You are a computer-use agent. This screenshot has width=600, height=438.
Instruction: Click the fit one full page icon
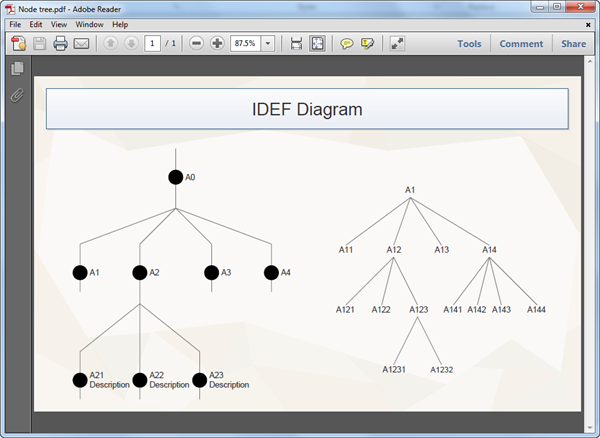pos(317,44)
